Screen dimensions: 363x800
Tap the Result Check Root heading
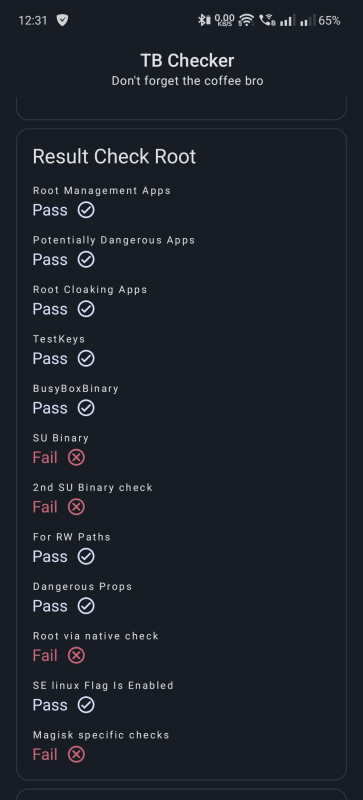pos(114,157)
